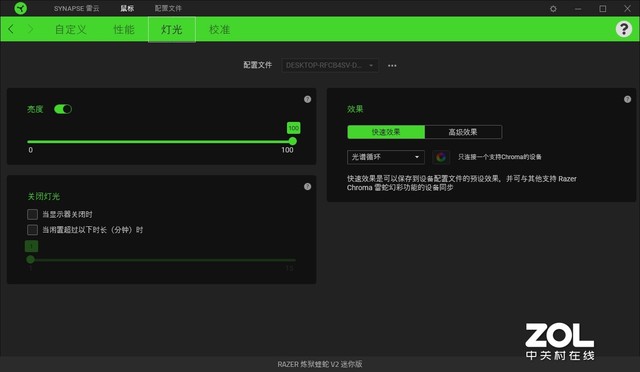Expand the 光谱循环 effect dropdown
The height and width of the screenshot is (372, 640).
point(386,157)
